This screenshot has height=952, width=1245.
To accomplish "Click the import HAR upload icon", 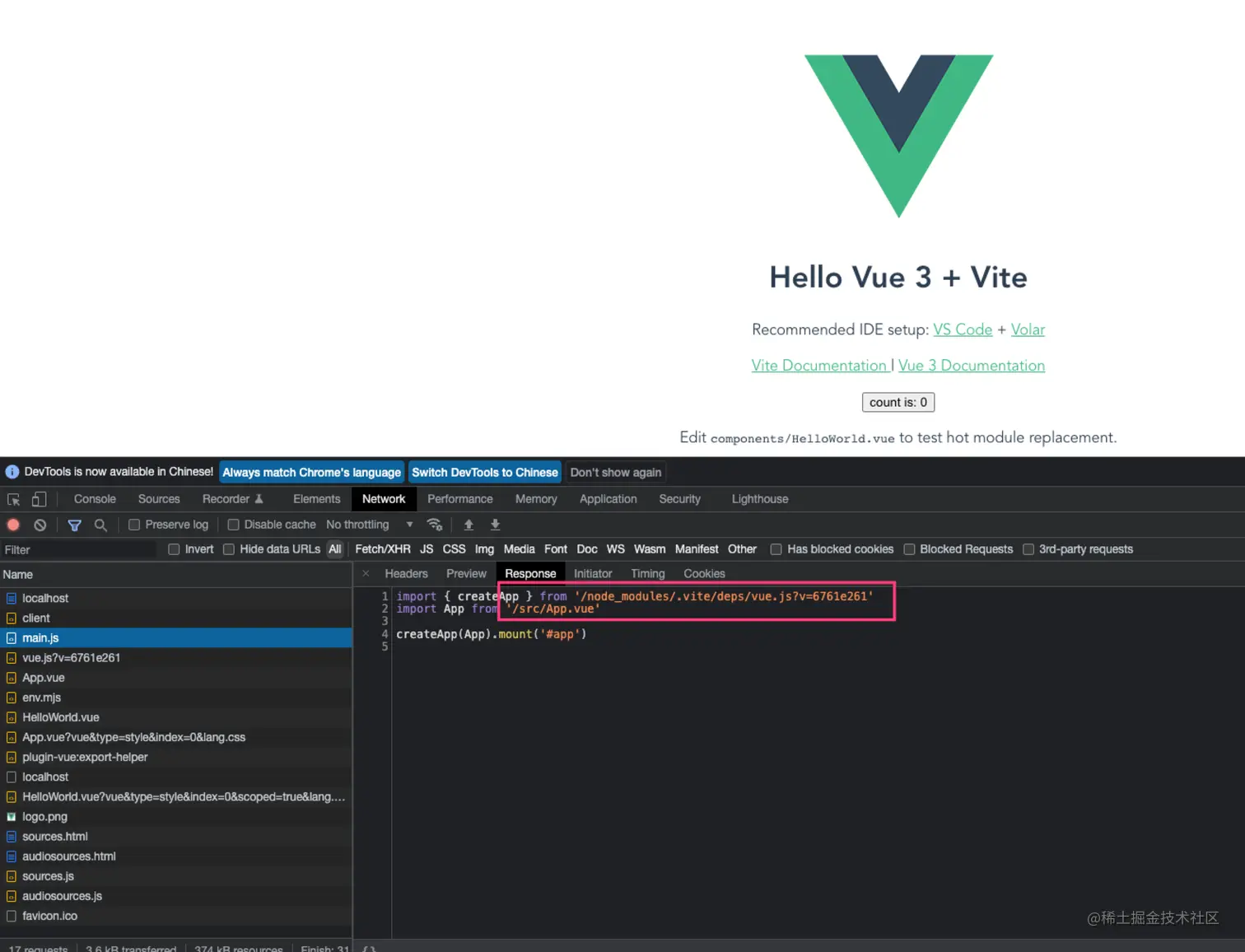I will tap(469, 525).
